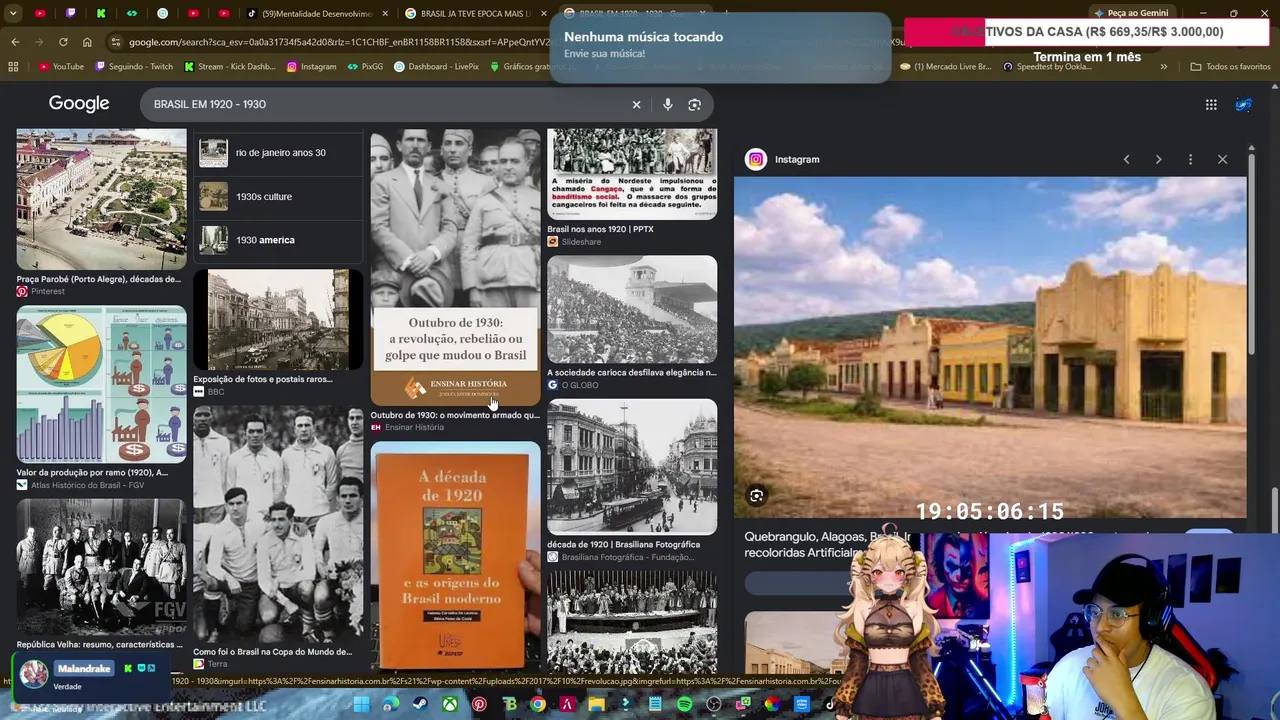1280x720 pixels.
Task: Show the previous image in preview panel
Action: pos(1126,159)
